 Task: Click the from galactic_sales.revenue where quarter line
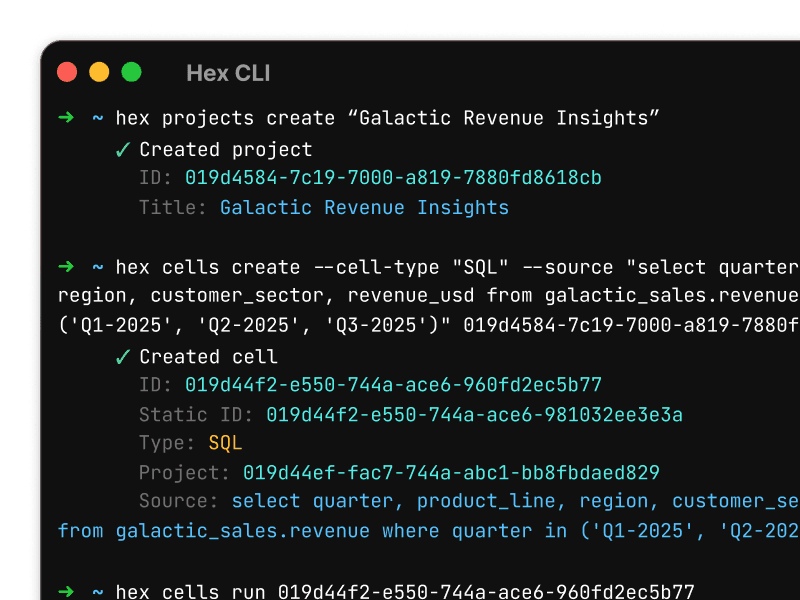[429, 531]
